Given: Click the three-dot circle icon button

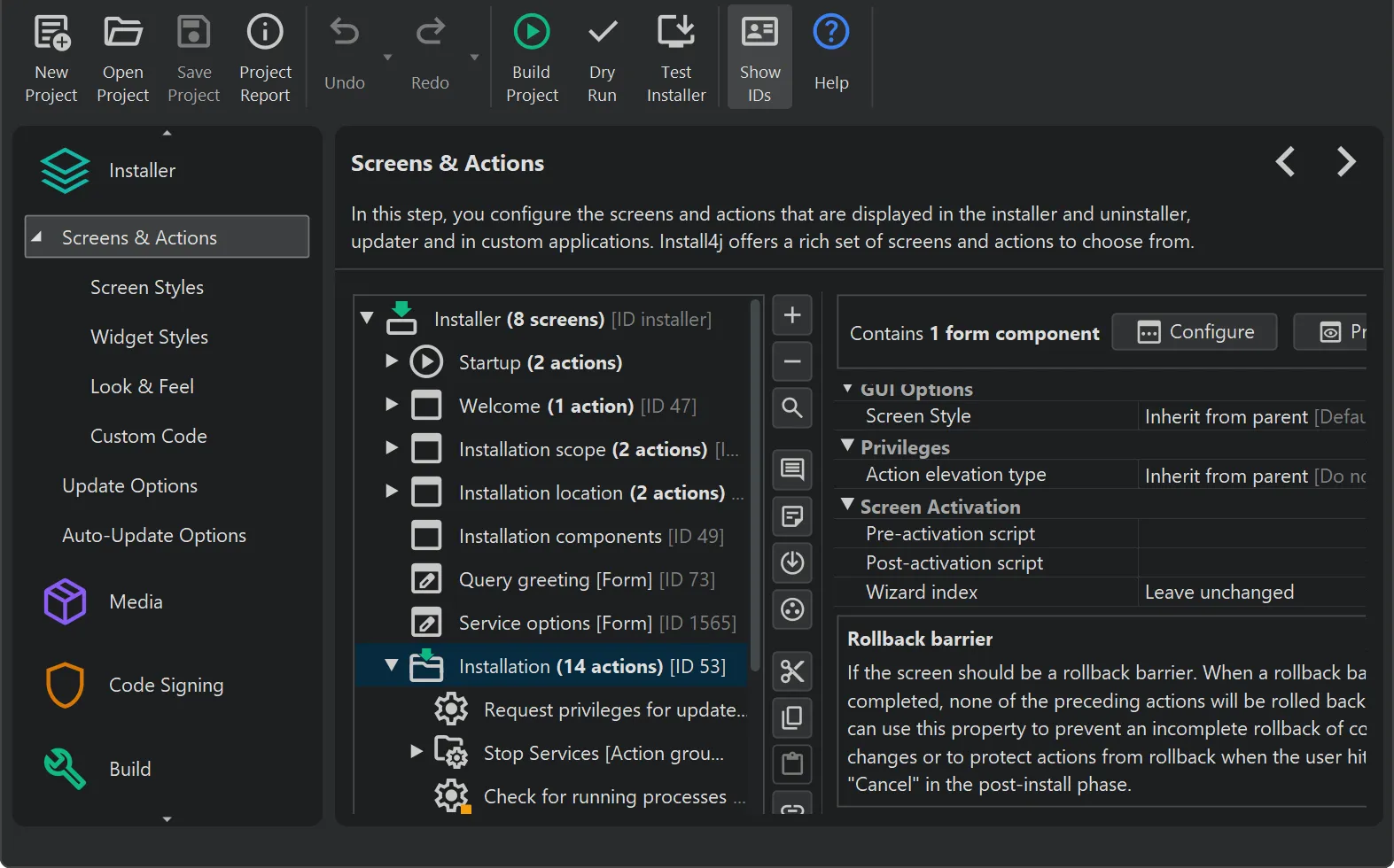Looking at the screenshot, I should (x=792, y=609).
